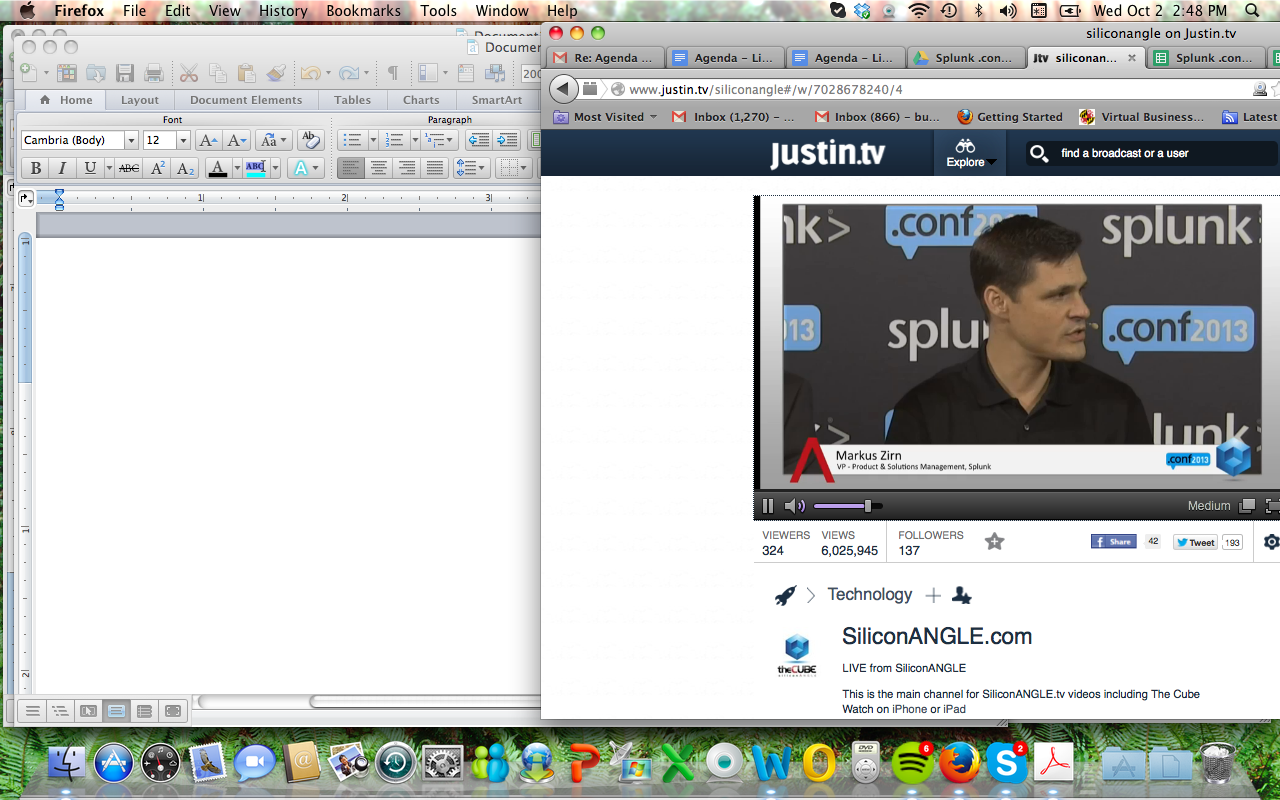Toggle Justify text alignment in Word
This screenshot has height=800, width=1280.
(434, 168)
